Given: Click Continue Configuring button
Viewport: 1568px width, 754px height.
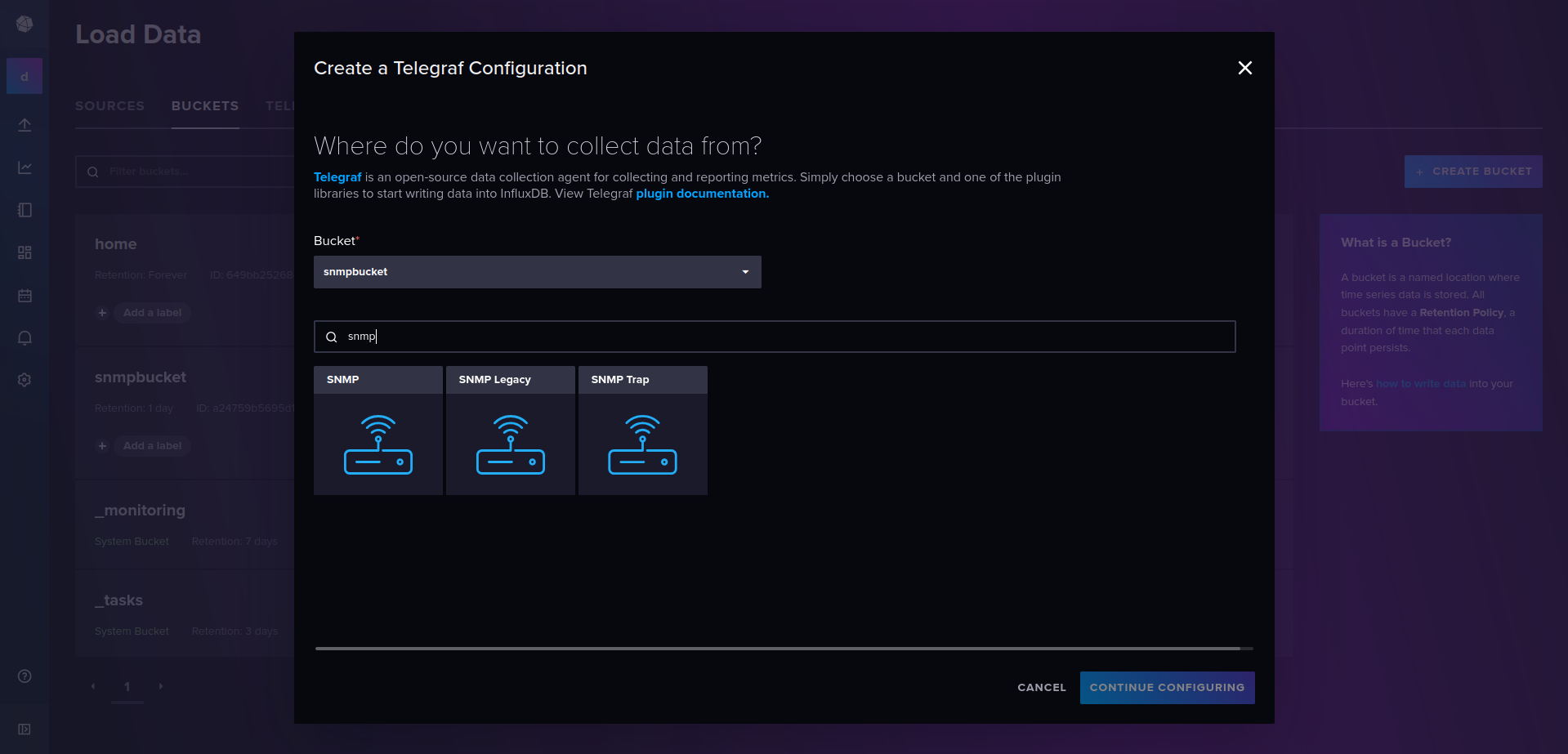Looking at the screenshot, I should click(x=1167, y=688).
